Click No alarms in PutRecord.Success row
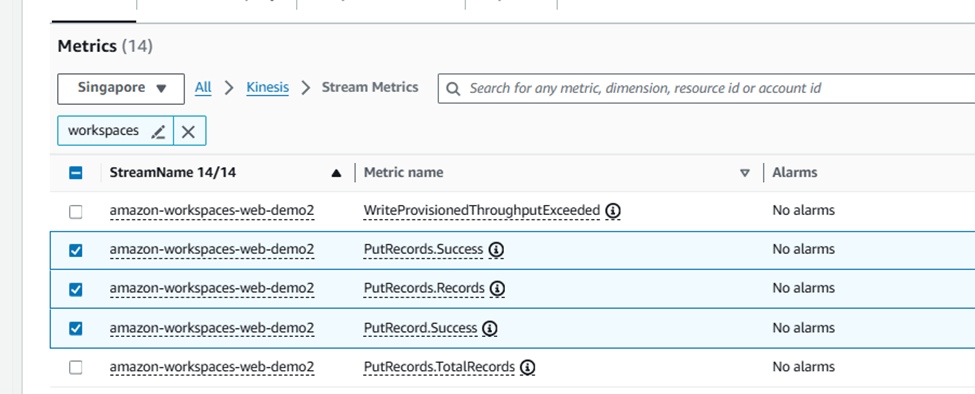The width and height of the screenshot is (975, 394). coord(803,328)
